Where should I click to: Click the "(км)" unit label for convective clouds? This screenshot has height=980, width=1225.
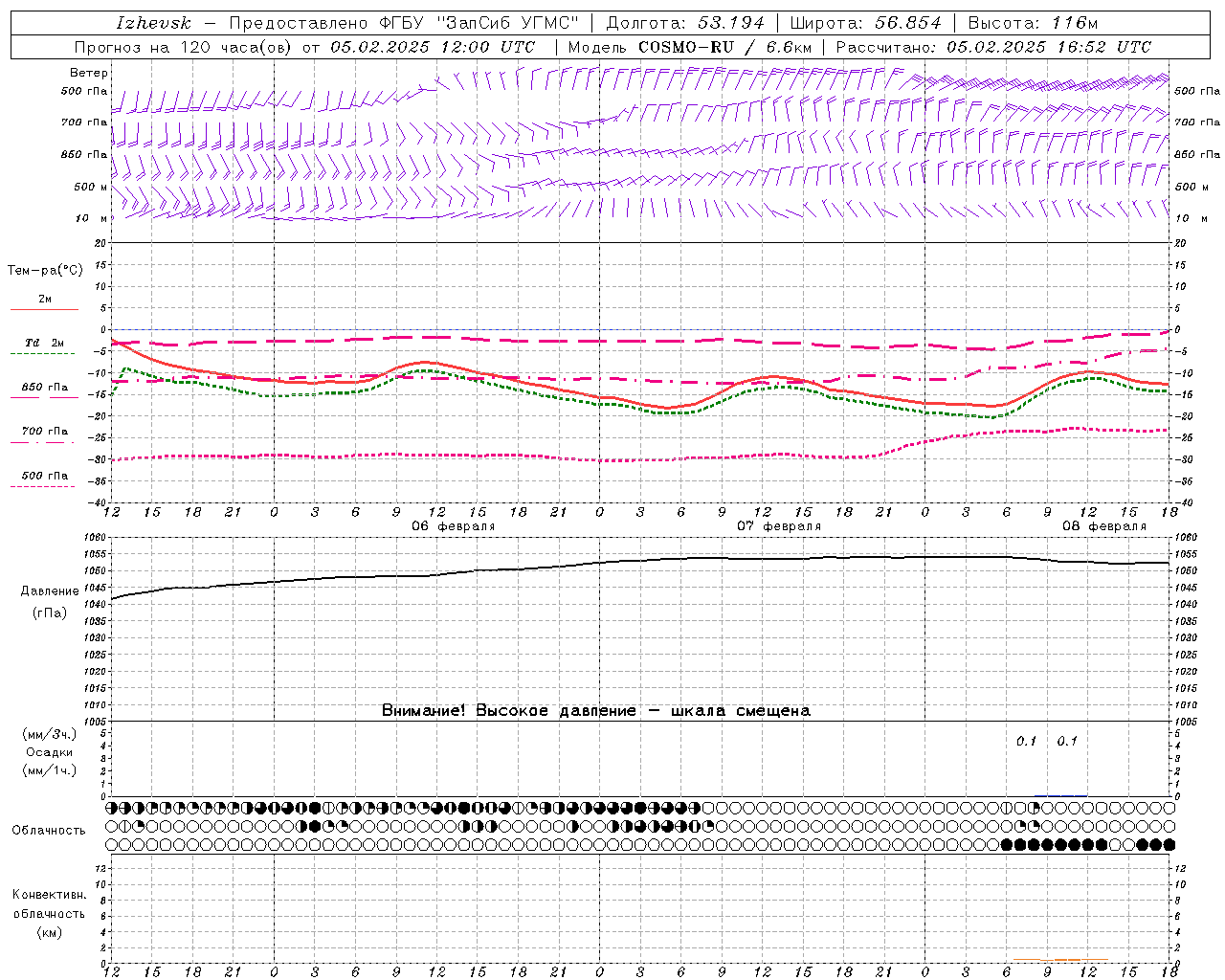(50, 932)
